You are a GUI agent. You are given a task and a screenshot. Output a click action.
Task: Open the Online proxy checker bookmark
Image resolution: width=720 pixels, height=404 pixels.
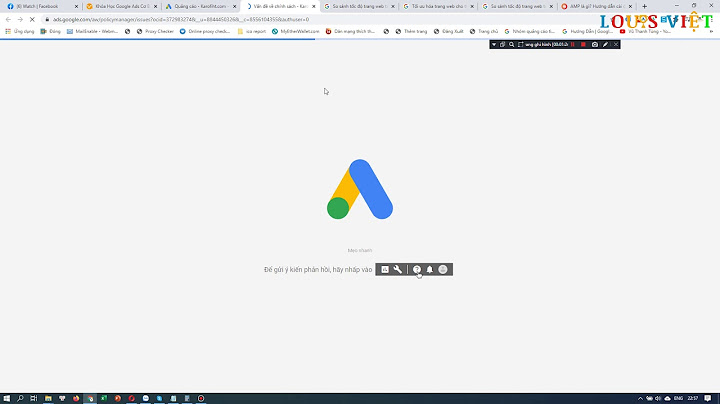click(x=205, y=31)
